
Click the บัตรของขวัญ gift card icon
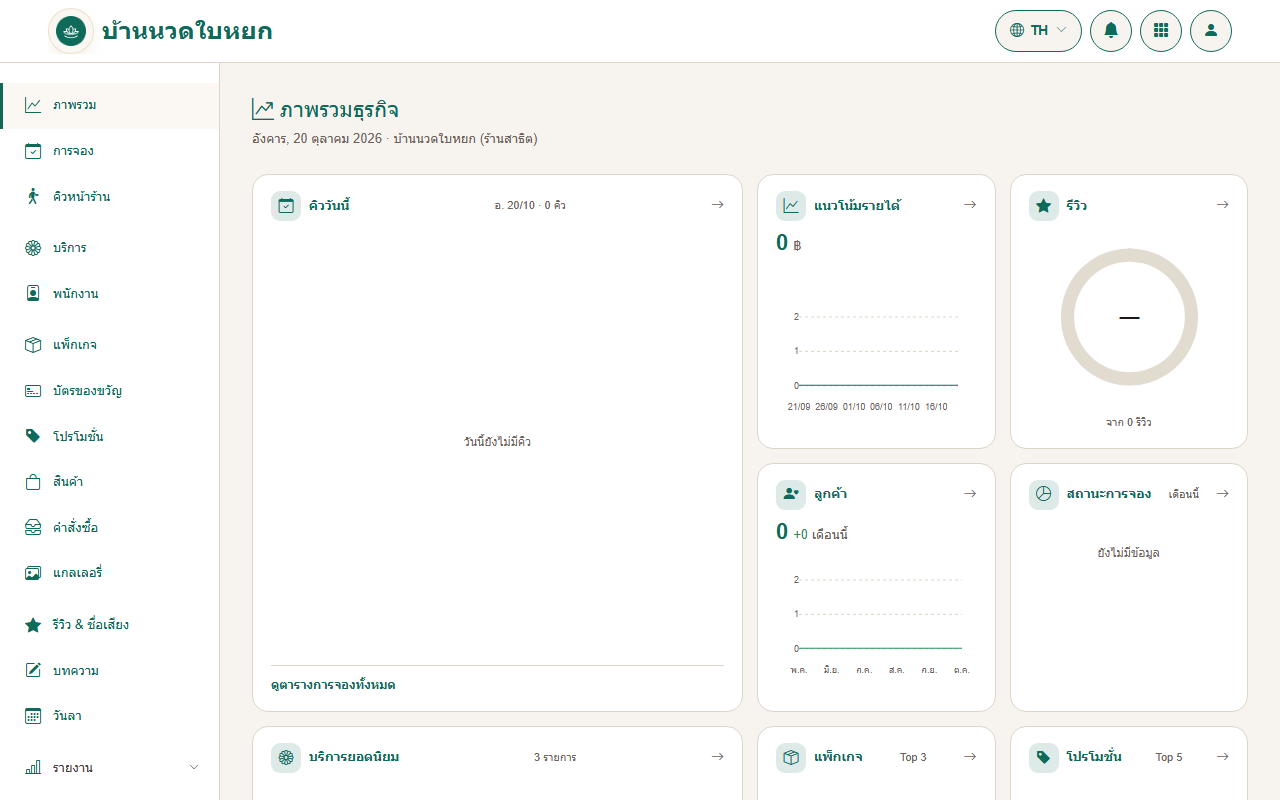33,391
